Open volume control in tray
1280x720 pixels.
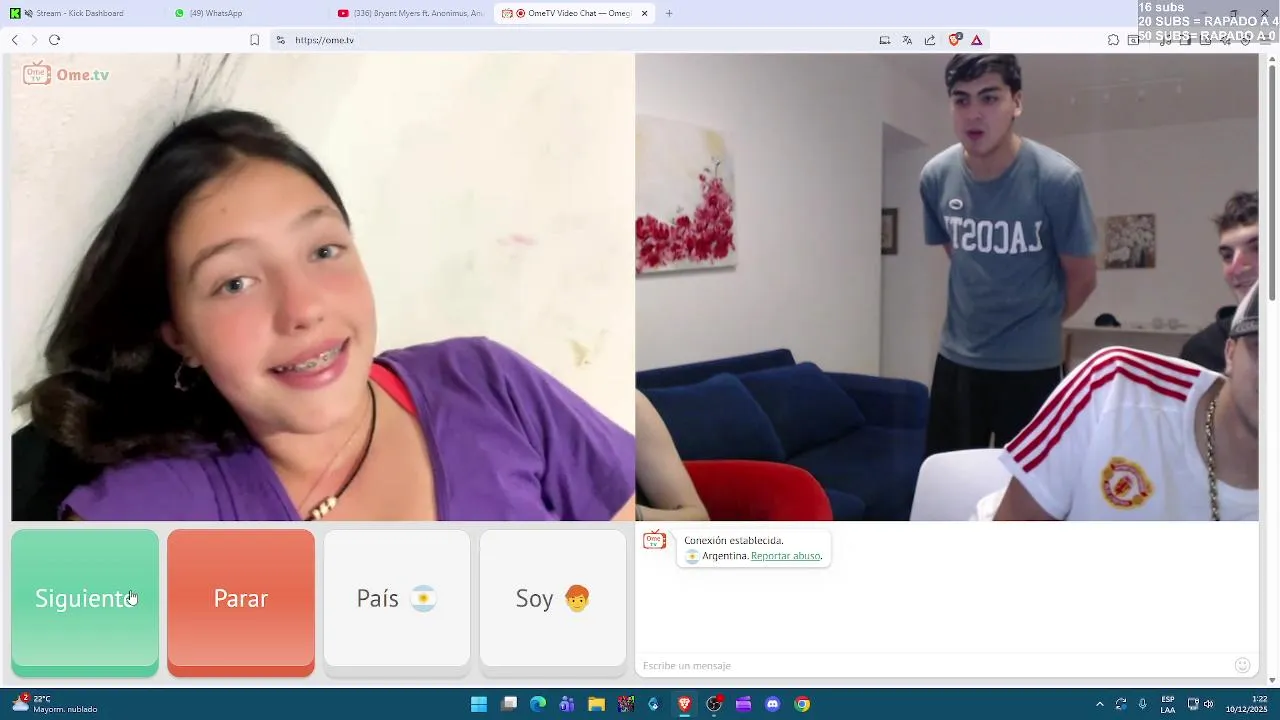(x=1209, y=704)
